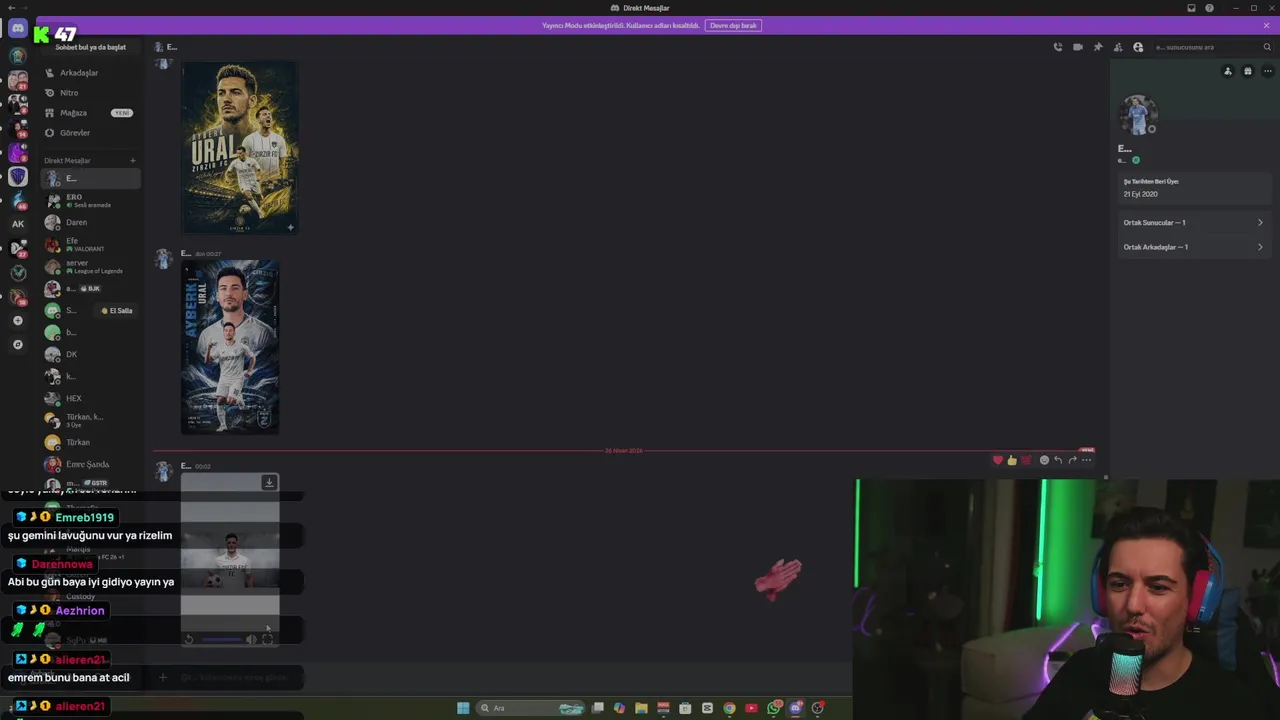Open direct message with HEX
The image size is (1280, 720).
pyautogui.click(x=90, y=398)
